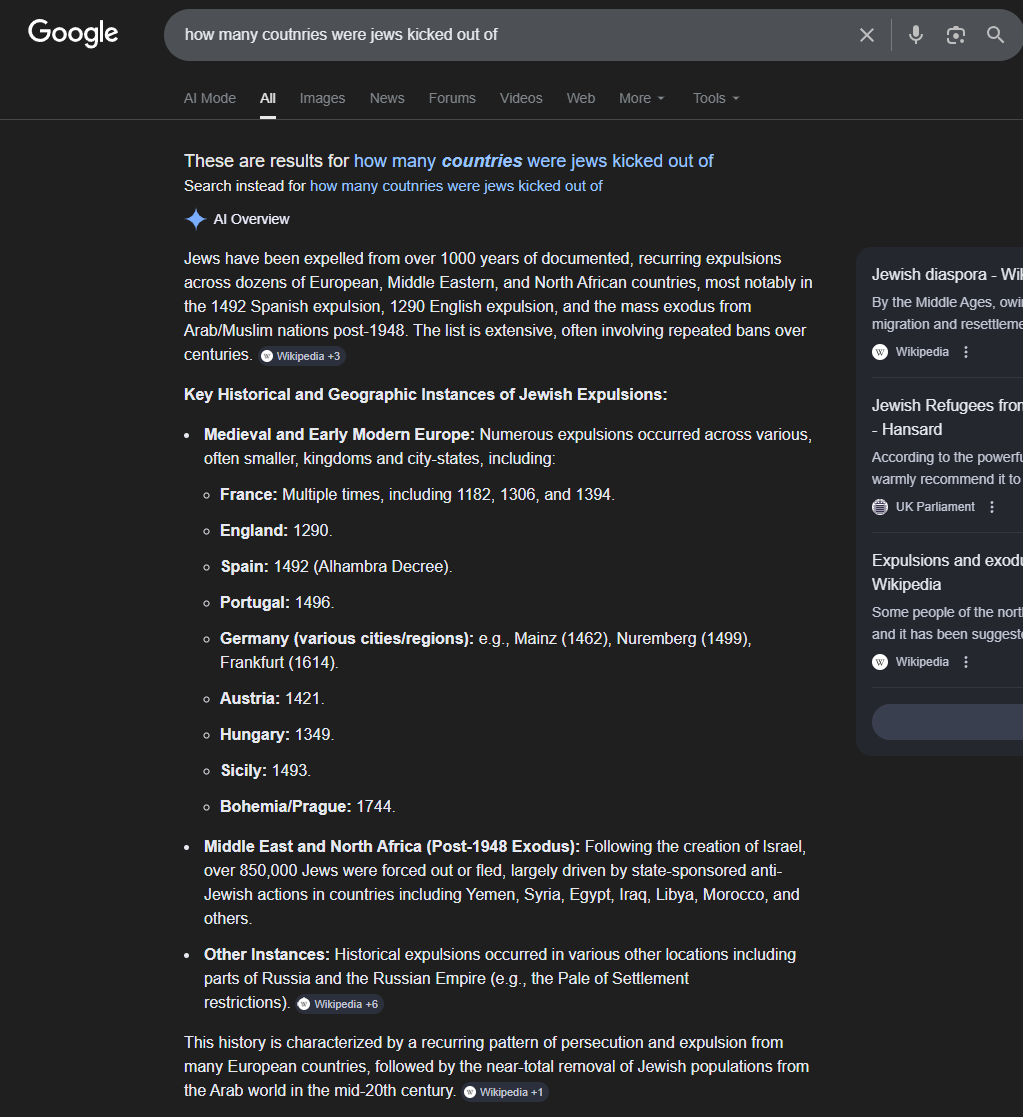Click Wikipedia favicon on Expulsions card
Screen dimensions: 1023x1117
880,662
